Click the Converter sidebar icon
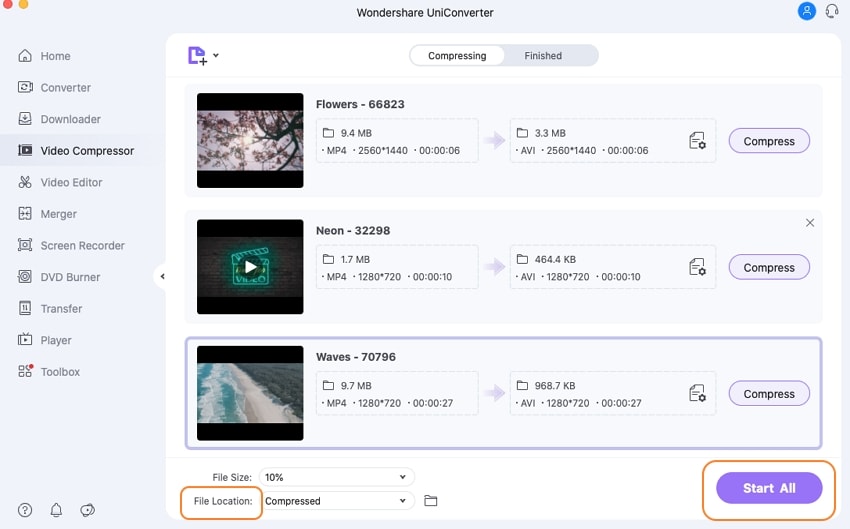Image resolution: width=850 pixels, height=529 pixels. (25, 87)
